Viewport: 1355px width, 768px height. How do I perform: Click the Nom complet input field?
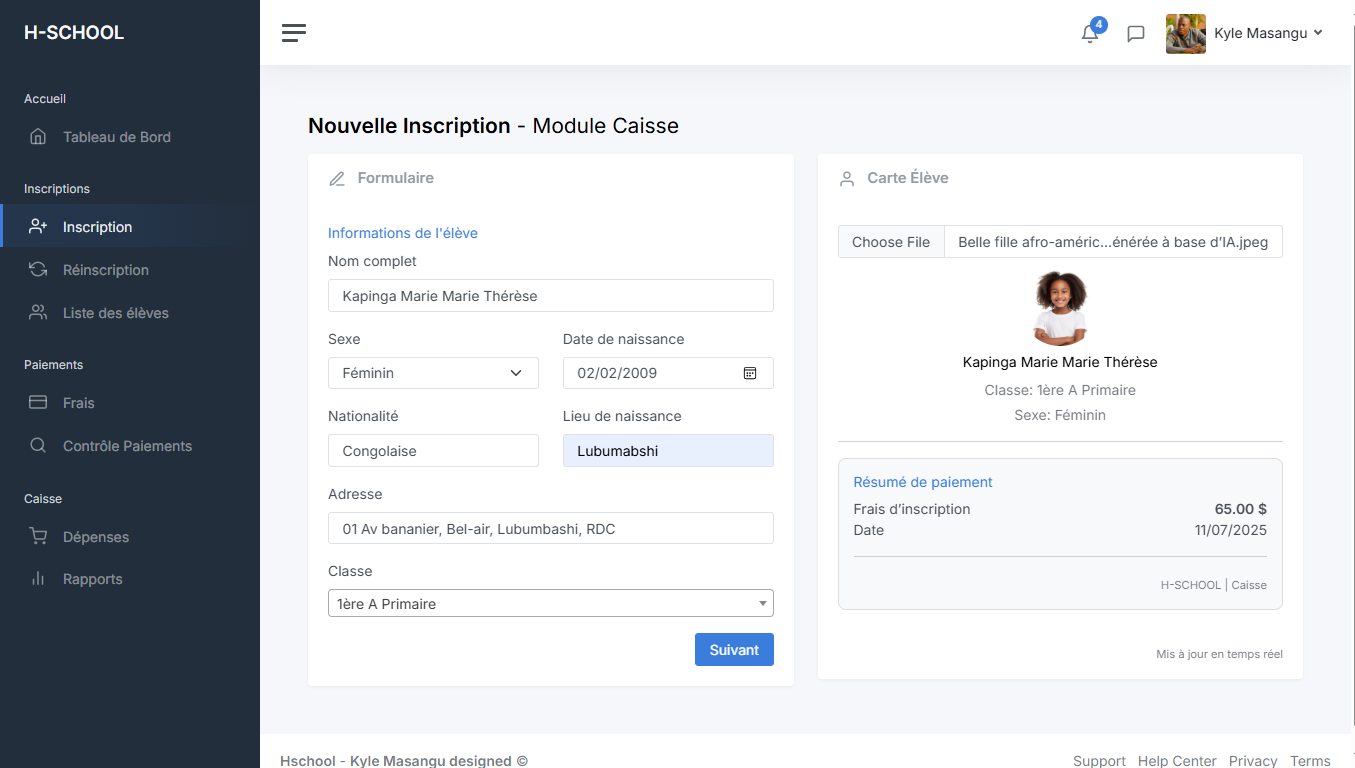pos(551,296)
